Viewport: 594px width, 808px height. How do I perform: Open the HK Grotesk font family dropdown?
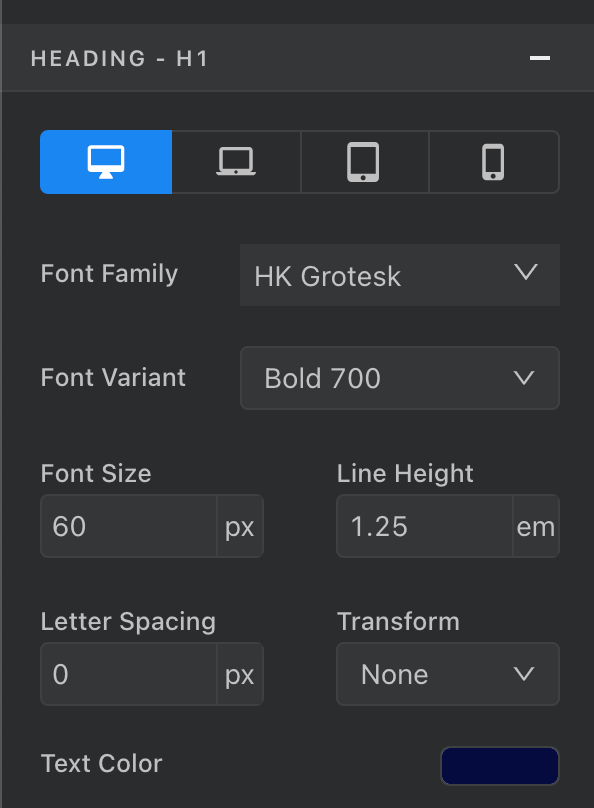[x=399, y=275]
